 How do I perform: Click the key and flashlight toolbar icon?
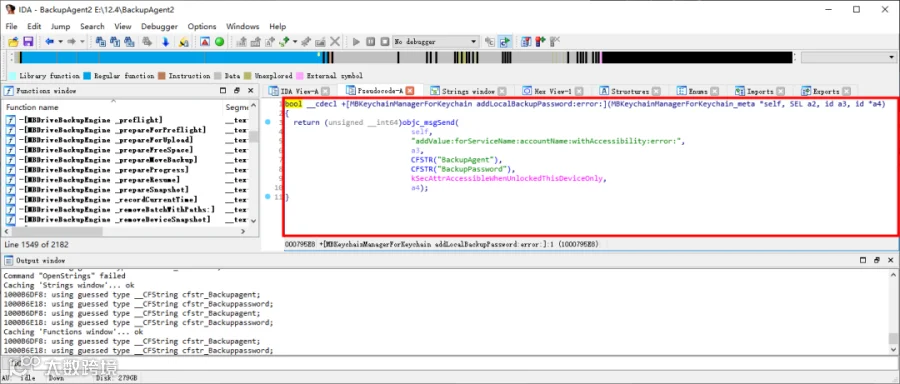[x=183, y=42]
